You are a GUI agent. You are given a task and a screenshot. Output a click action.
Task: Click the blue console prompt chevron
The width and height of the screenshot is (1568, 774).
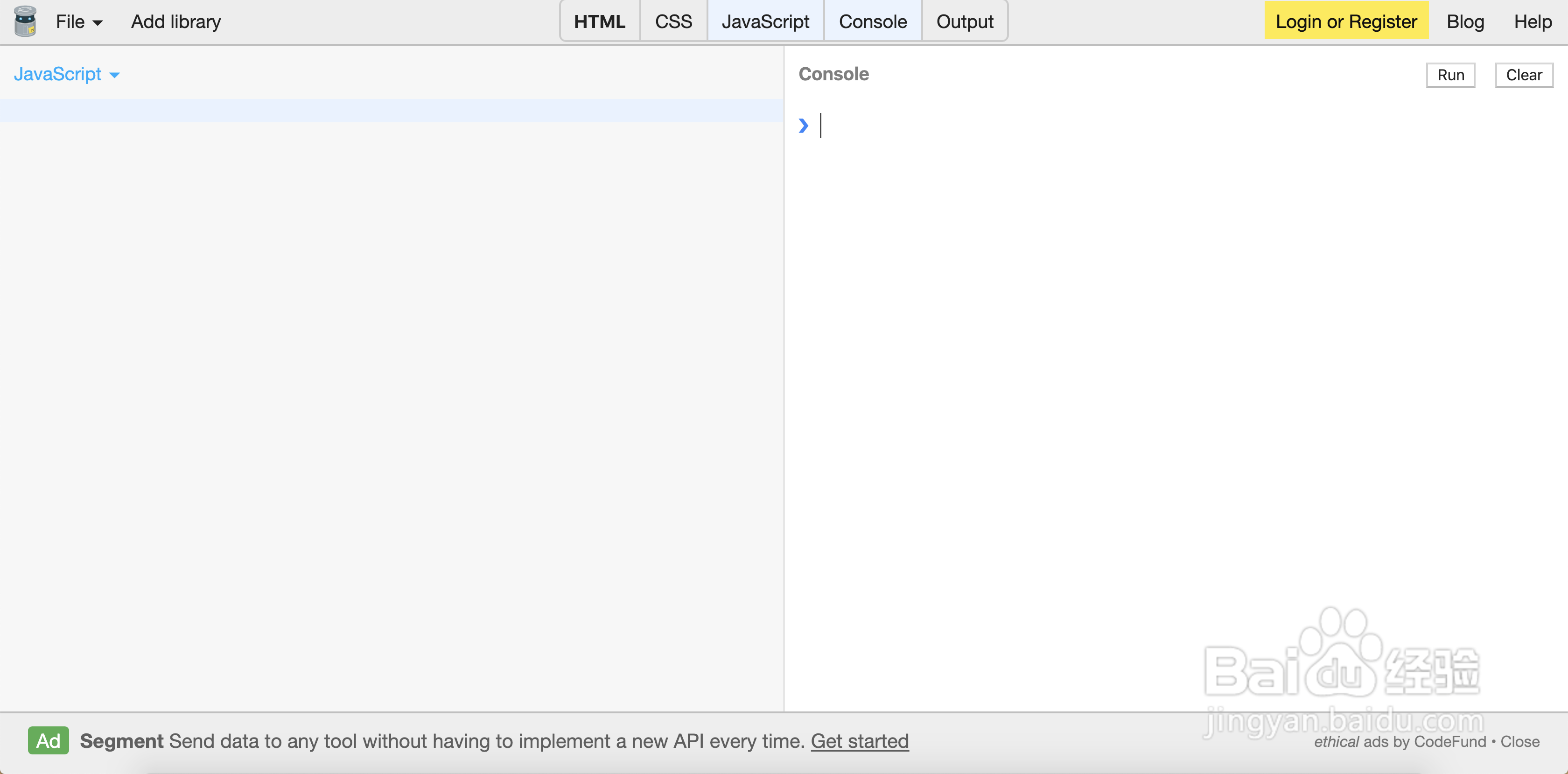[x=804, y=126]
